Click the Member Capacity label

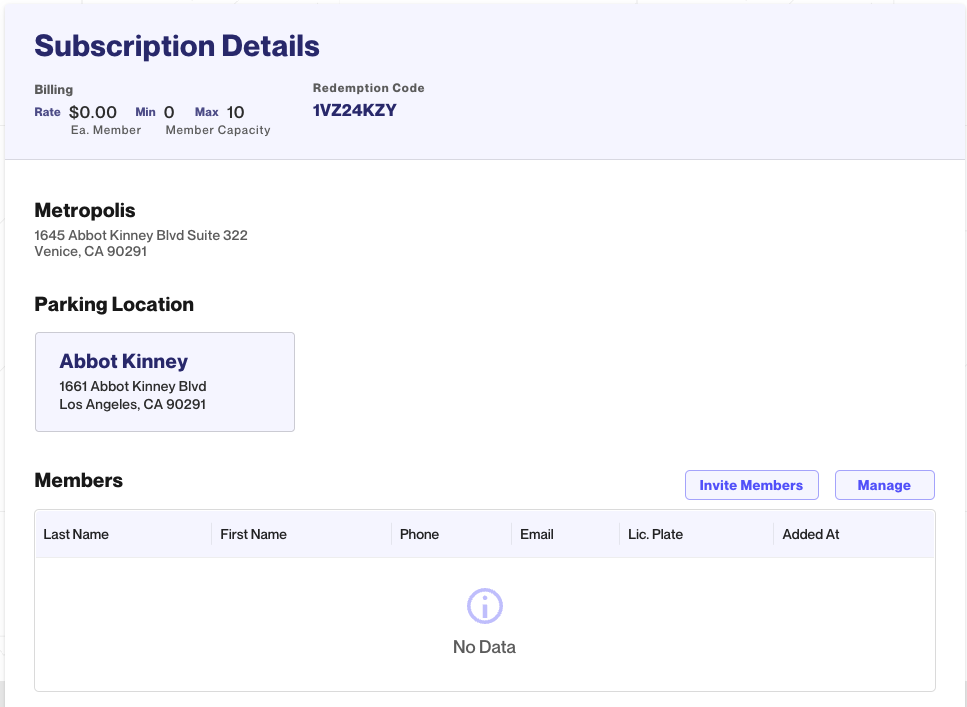coord(218,130)
